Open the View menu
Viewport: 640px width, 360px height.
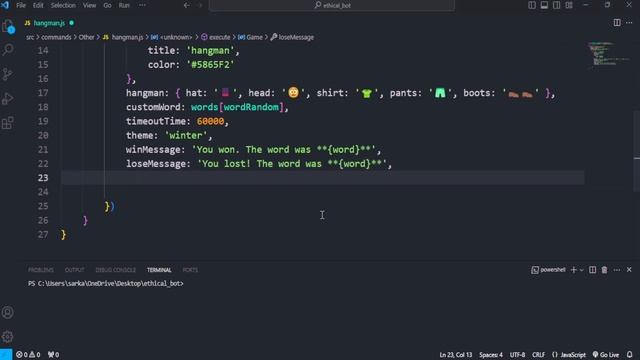[x=89, y=5]
